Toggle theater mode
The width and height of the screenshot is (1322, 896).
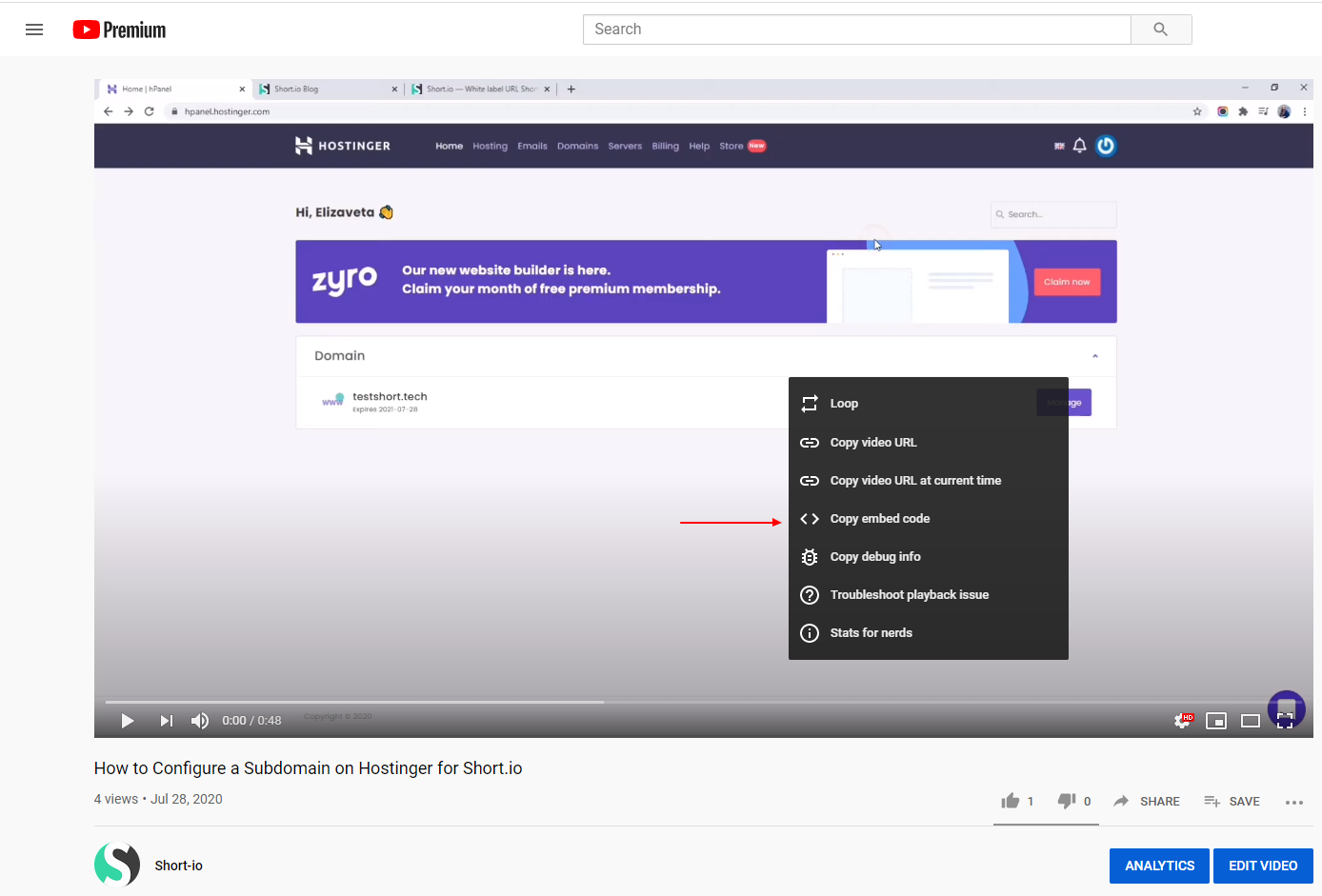point(1251,721)
